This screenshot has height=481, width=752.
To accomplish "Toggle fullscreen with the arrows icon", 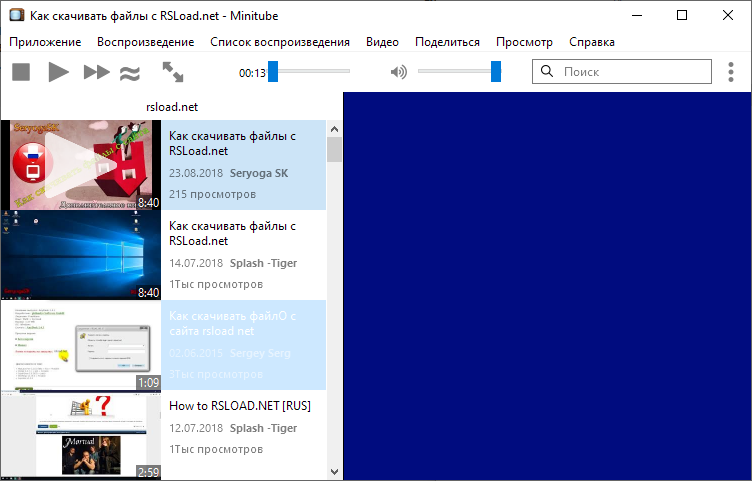I will coord(173,72).
